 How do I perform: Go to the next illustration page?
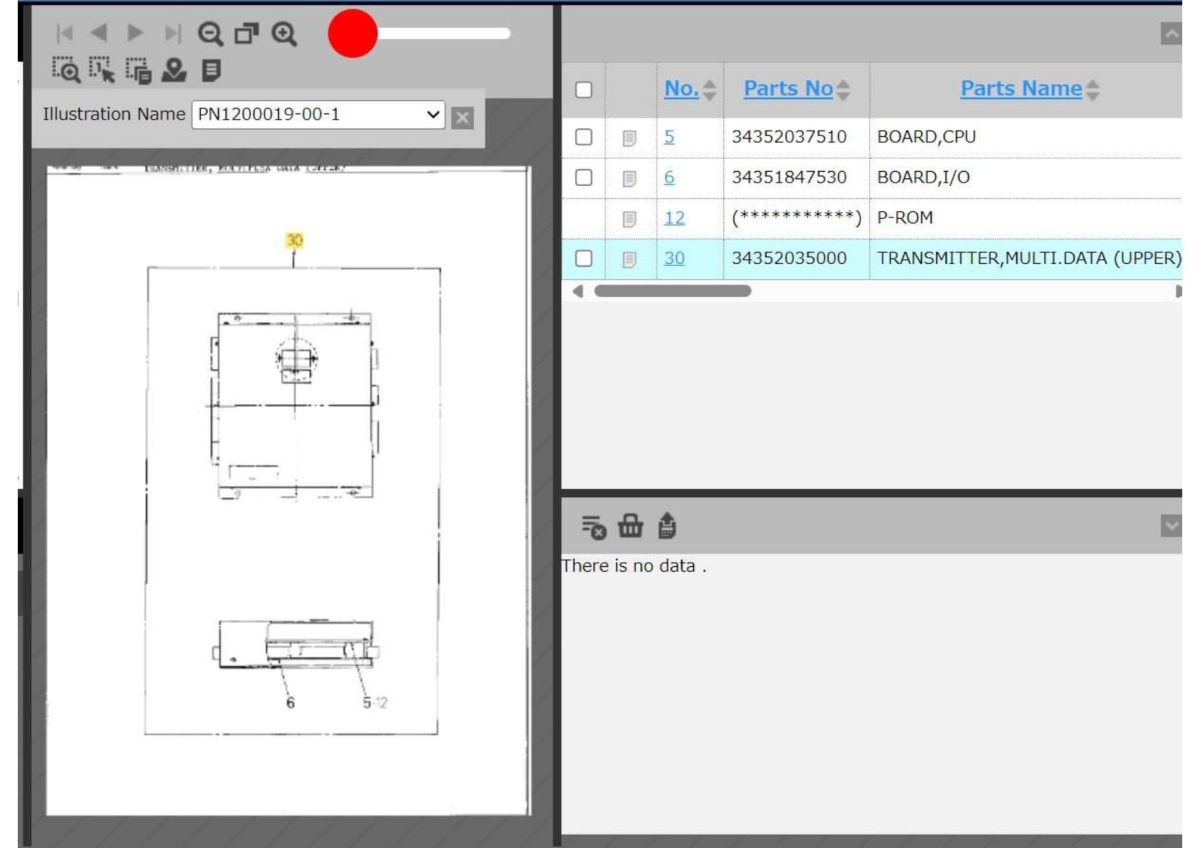135,34
